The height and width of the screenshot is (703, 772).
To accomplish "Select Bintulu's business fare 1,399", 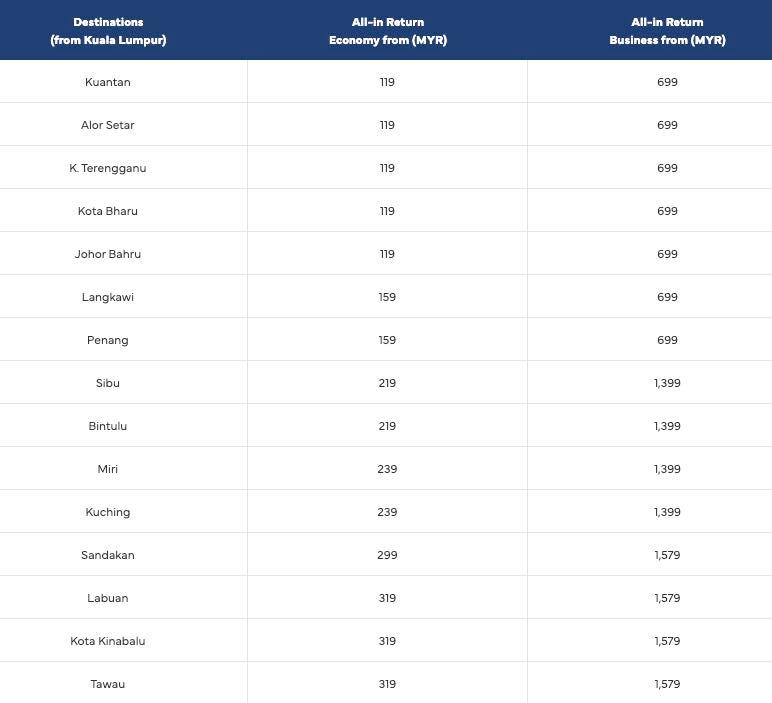I will pyautogui.click(x=667, y=426).
